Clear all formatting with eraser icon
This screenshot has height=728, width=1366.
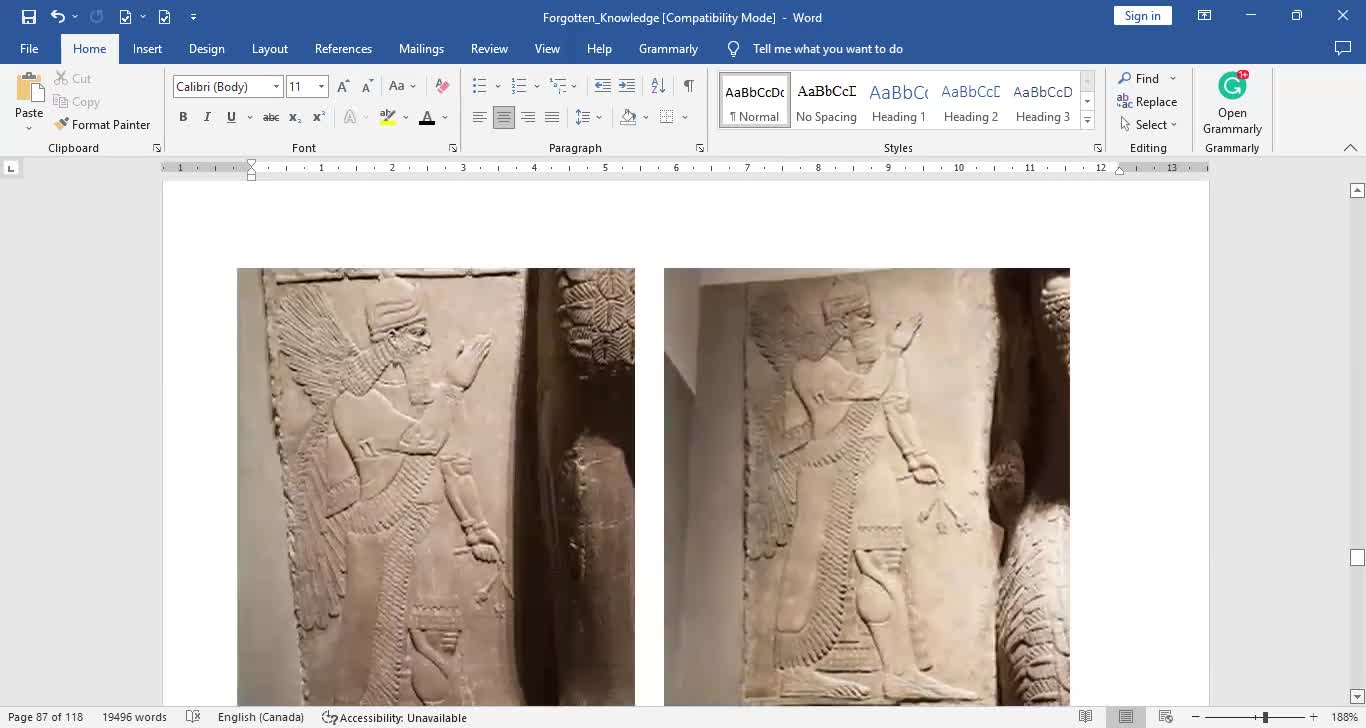tap(442, 87)
